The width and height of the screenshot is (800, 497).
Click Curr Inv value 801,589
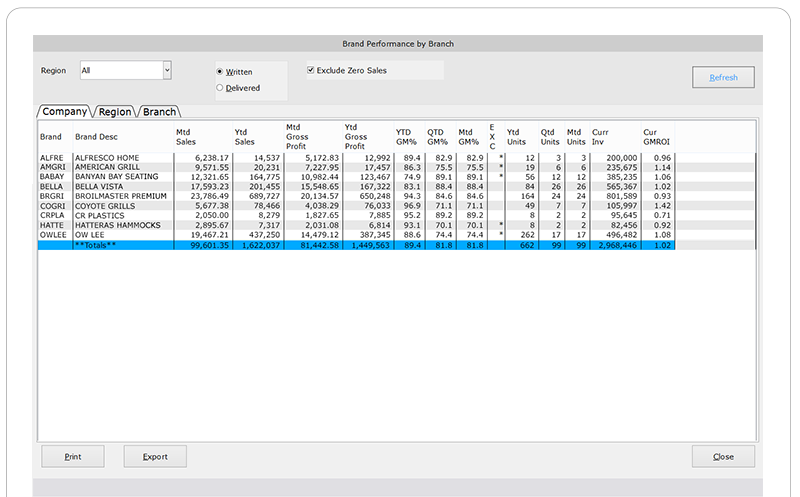[x=622, y=196]
